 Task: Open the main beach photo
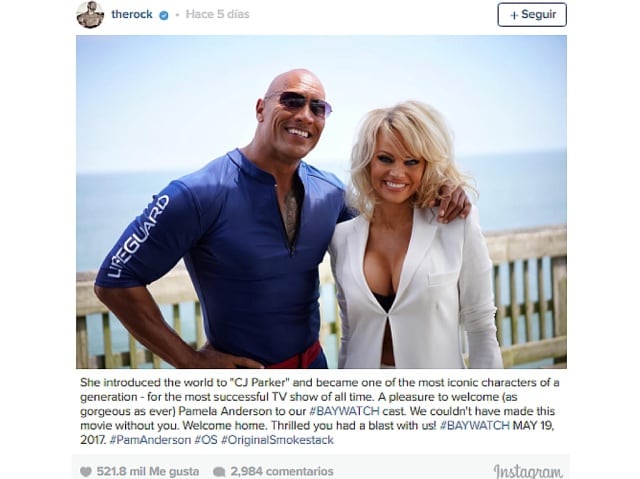coord(321,202)
